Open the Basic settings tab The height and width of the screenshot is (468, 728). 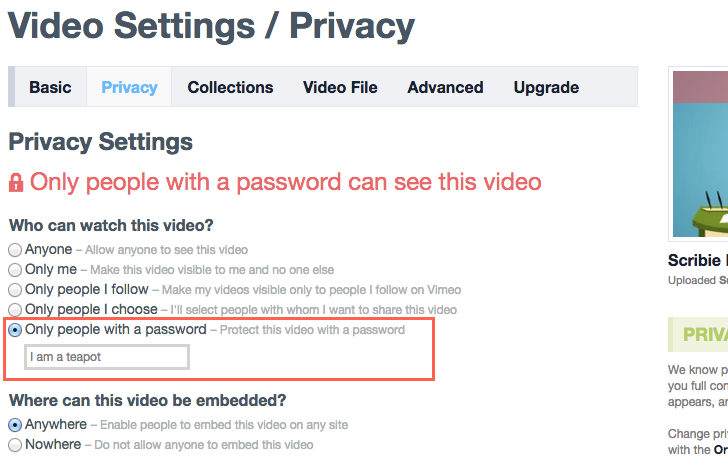point(50,87)
